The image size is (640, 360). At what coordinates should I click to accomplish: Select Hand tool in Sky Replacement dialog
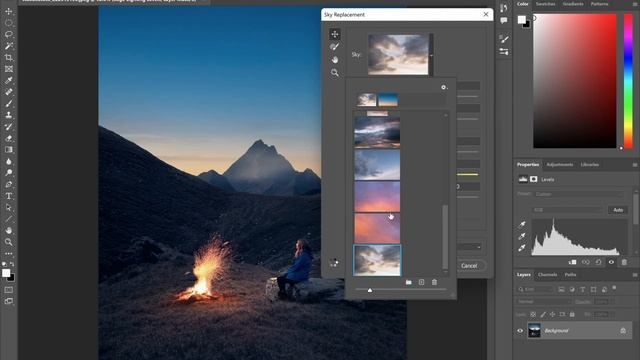click(x=335, y=60)
